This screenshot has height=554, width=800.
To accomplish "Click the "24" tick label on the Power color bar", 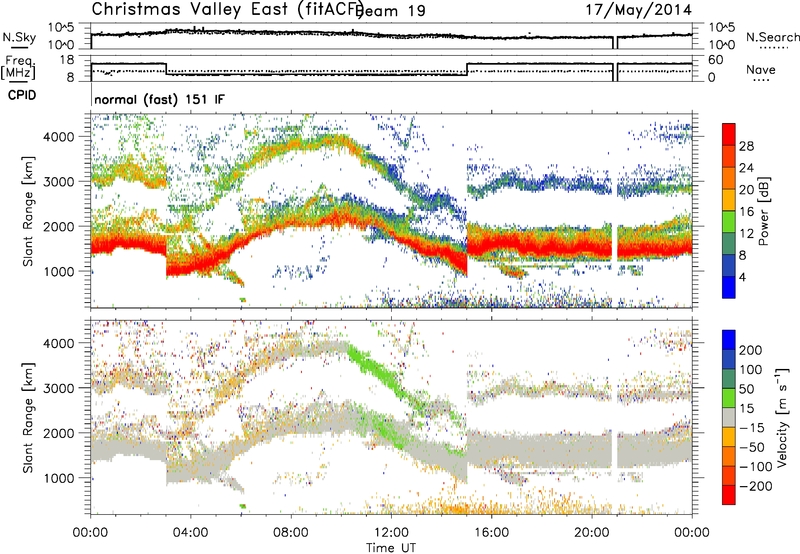I will (x=746, y=168).
